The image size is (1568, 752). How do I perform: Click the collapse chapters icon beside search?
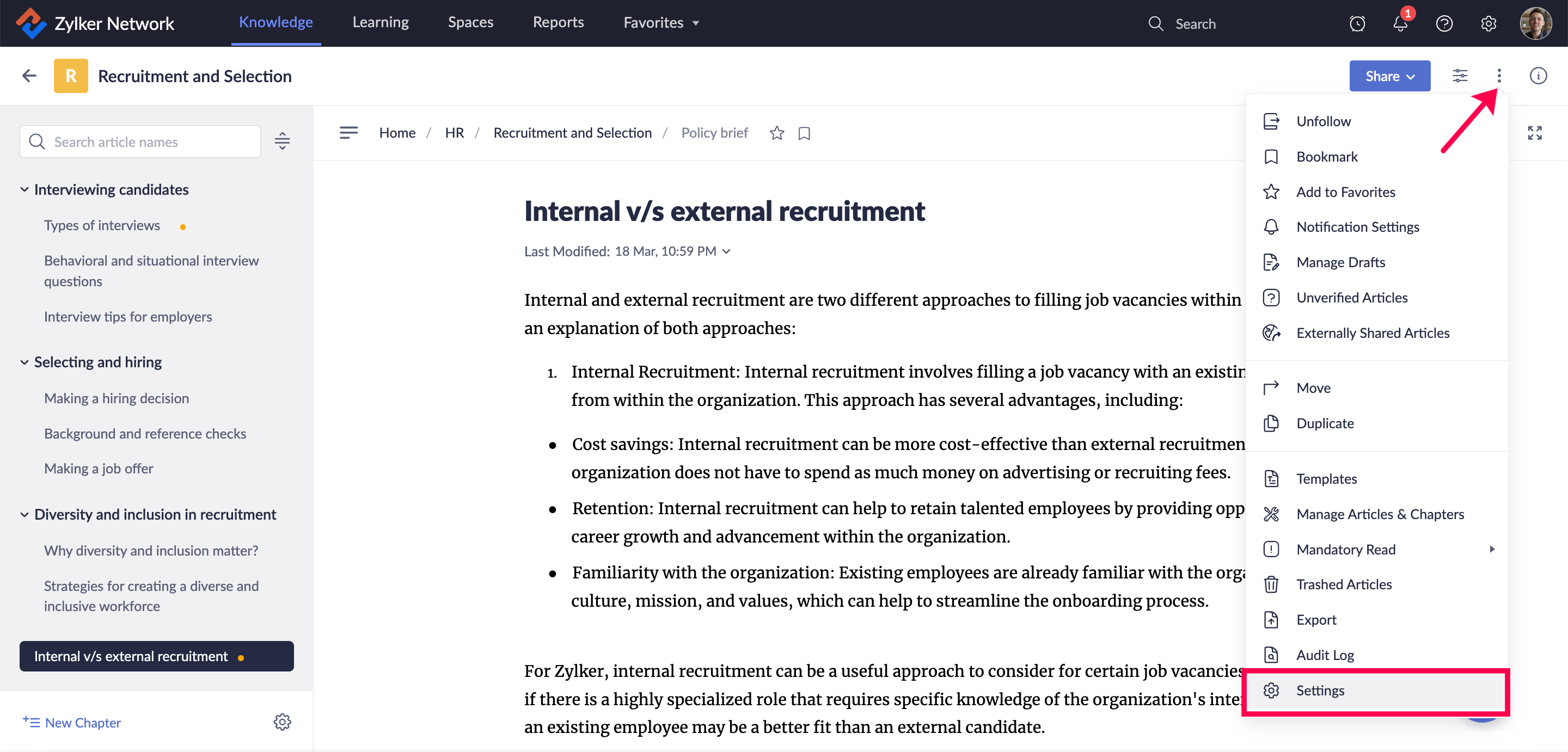pos(282,141)
